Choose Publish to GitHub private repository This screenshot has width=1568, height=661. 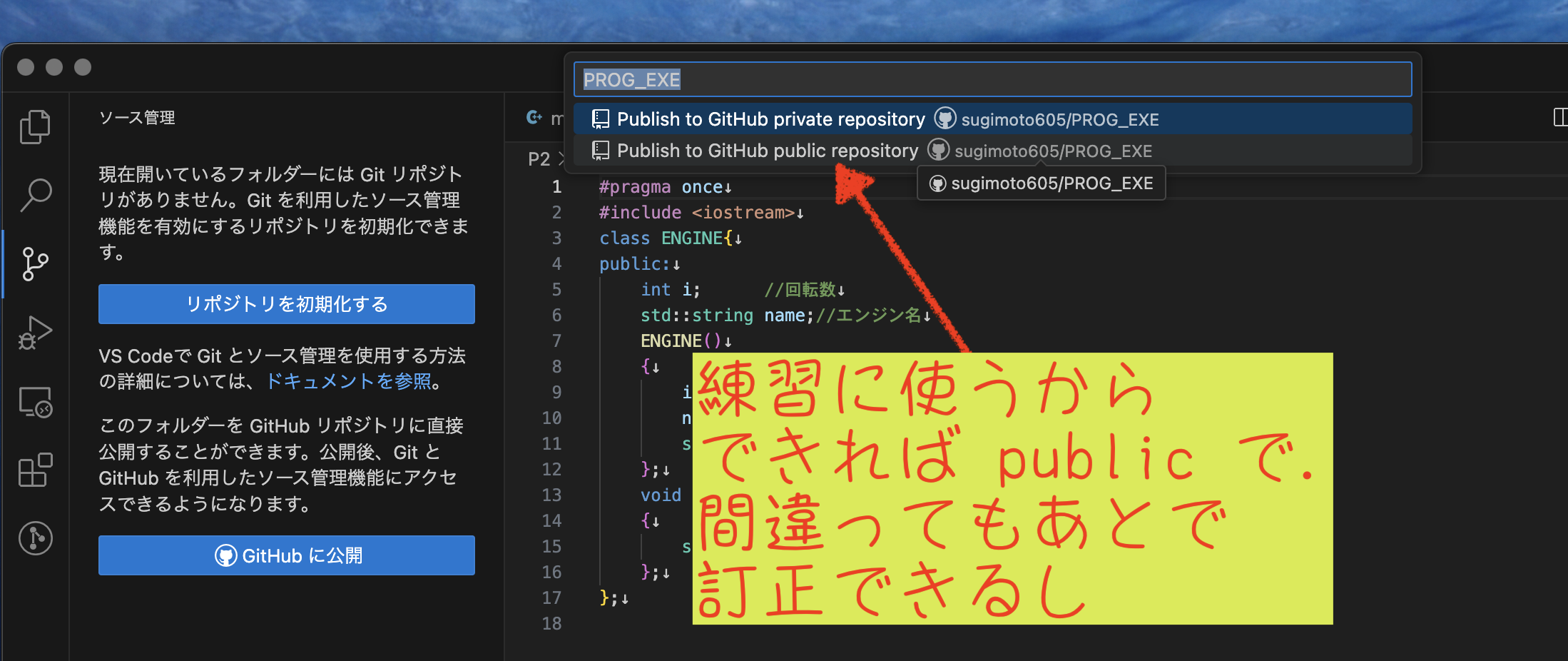click(x=992, y=119)
